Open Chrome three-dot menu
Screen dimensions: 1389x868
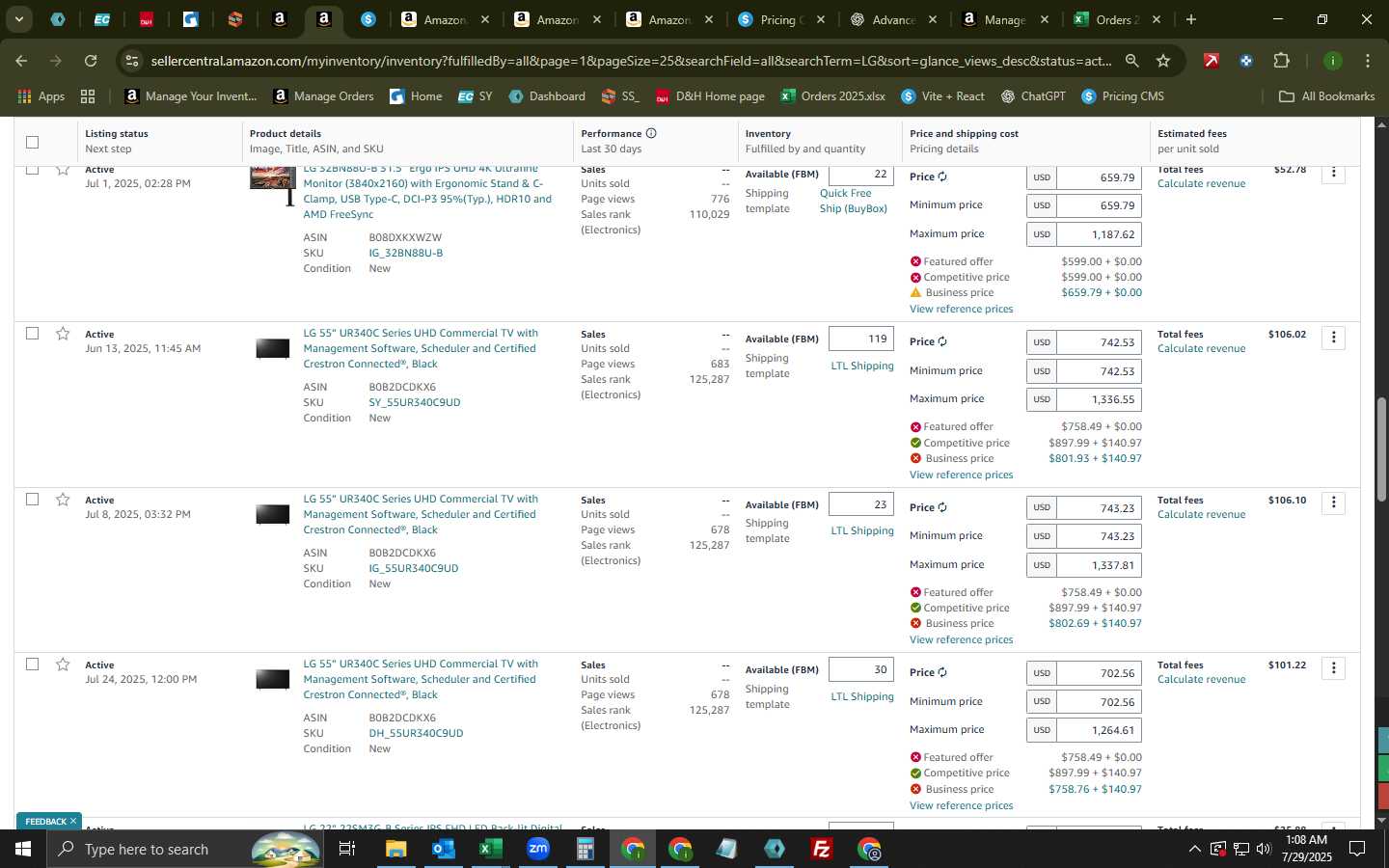[1367, 61]
